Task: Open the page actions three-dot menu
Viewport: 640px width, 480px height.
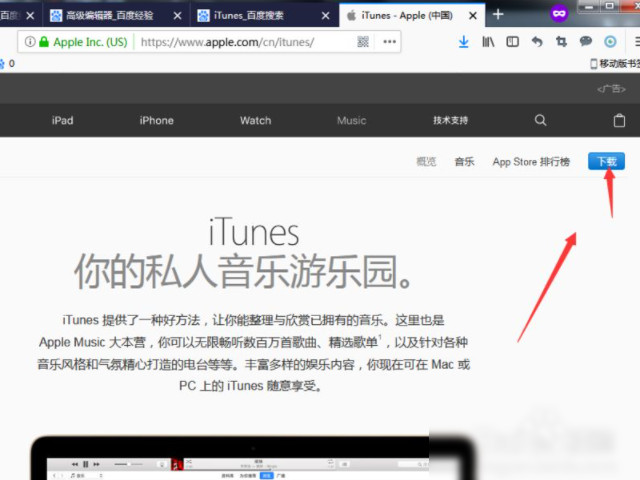Action: (389, 42)
